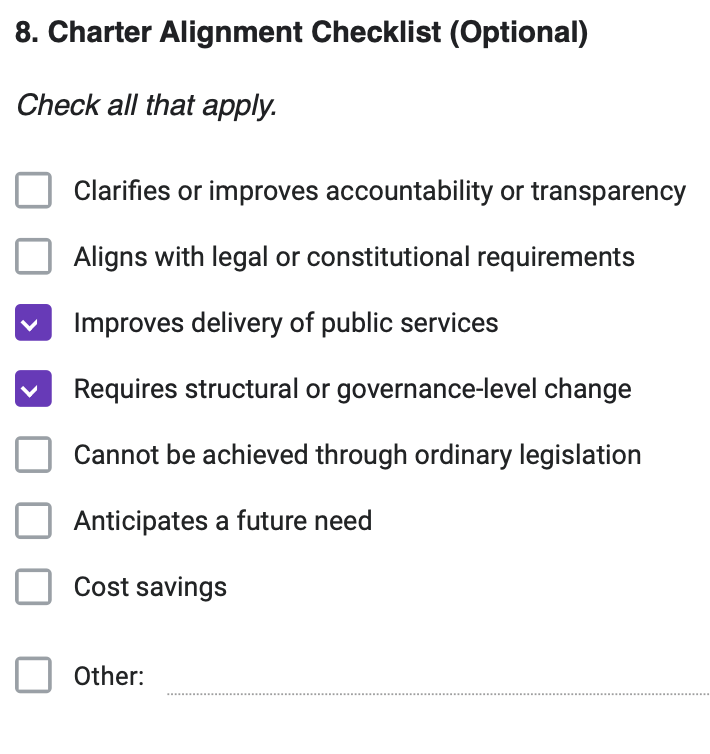Viewport: 710px width, 754px height.
Task: Click the 'Anticipates a future need' label text
Action: point(222,521)
